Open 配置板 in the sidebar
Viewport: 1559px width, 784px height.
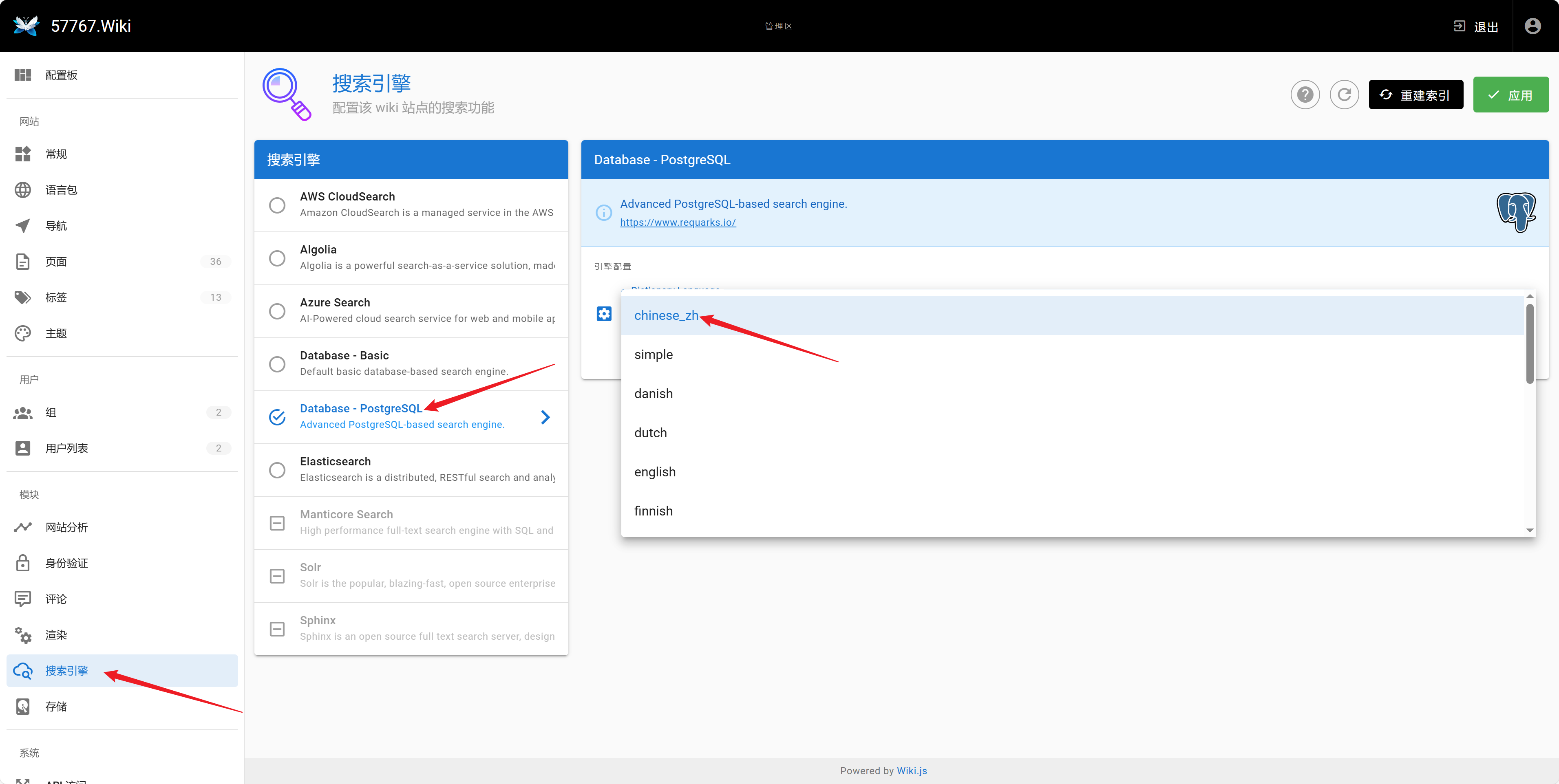122,75
